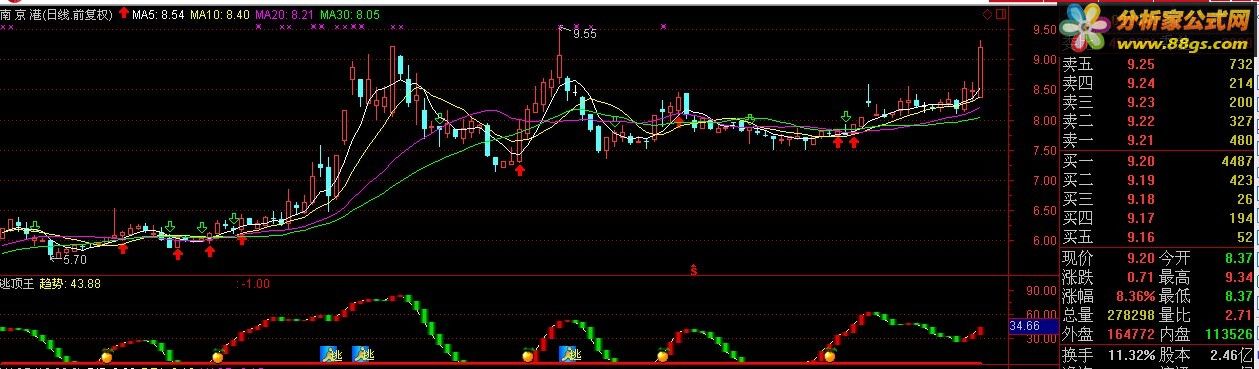1259x369 pixels.
Task: Select the 卖一 9.21 order row
Action: pyautogui.click(x=1157, y=139)
